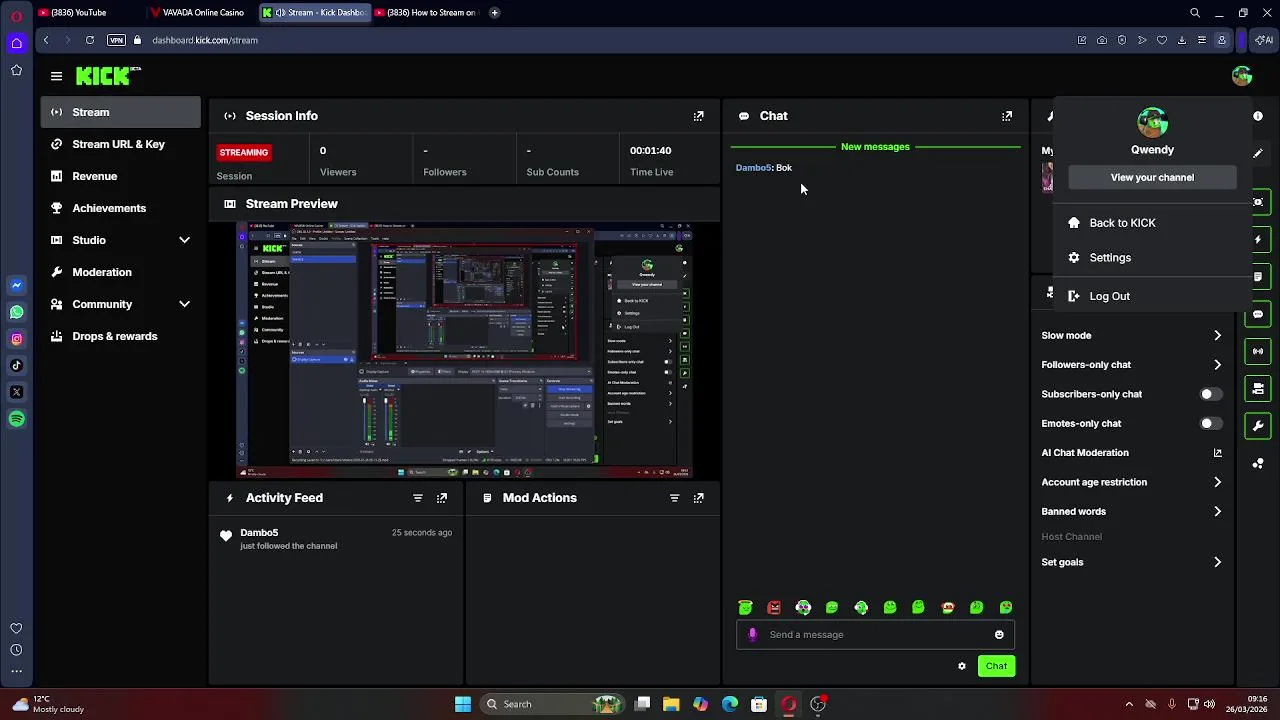Click the KICK beta logo
Viewport: 1280px width, 720px height.
coord(108,76)
